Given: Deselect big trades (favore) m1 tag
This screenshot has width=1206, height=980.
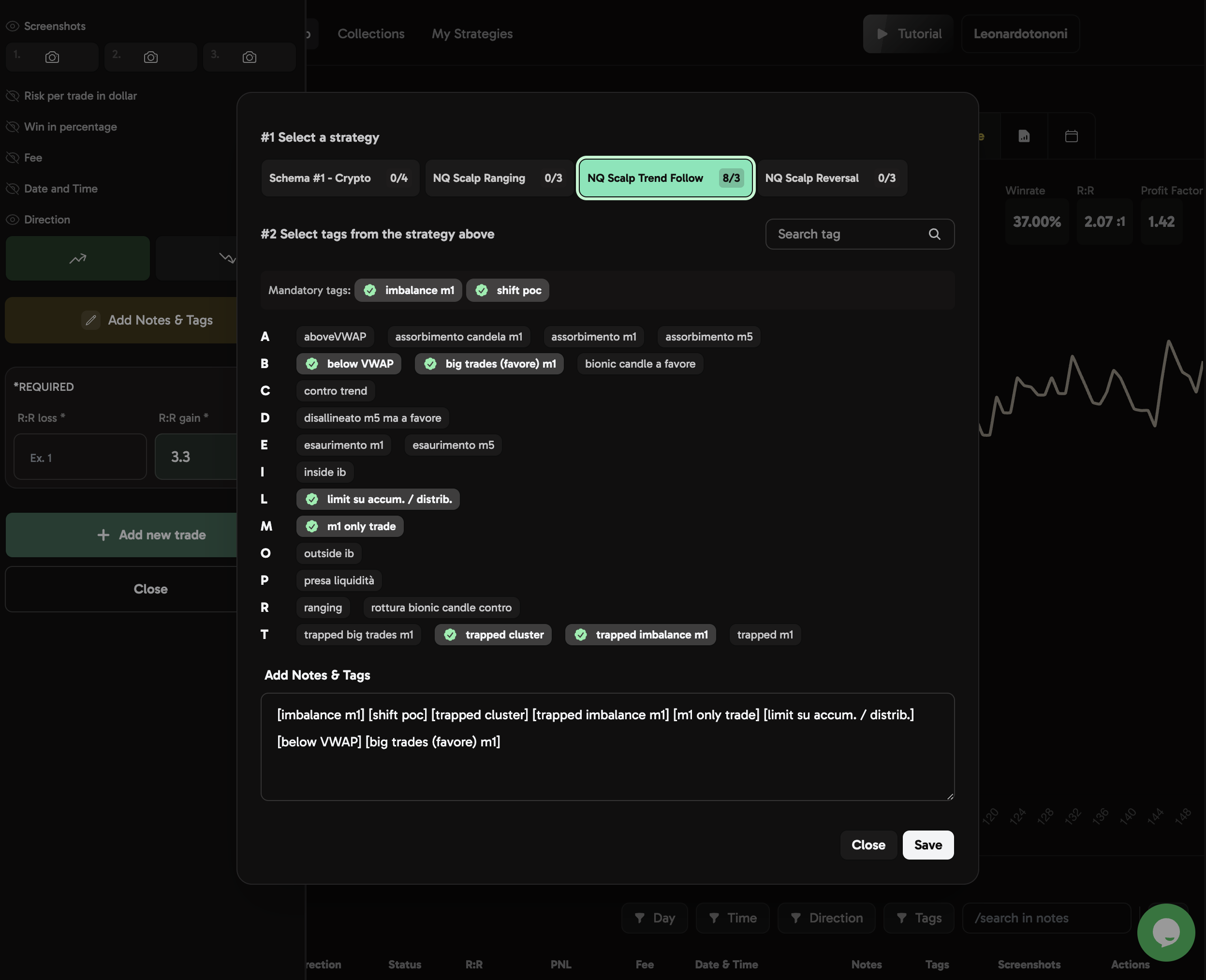Looking at the screenshot, I should point(489,364).
